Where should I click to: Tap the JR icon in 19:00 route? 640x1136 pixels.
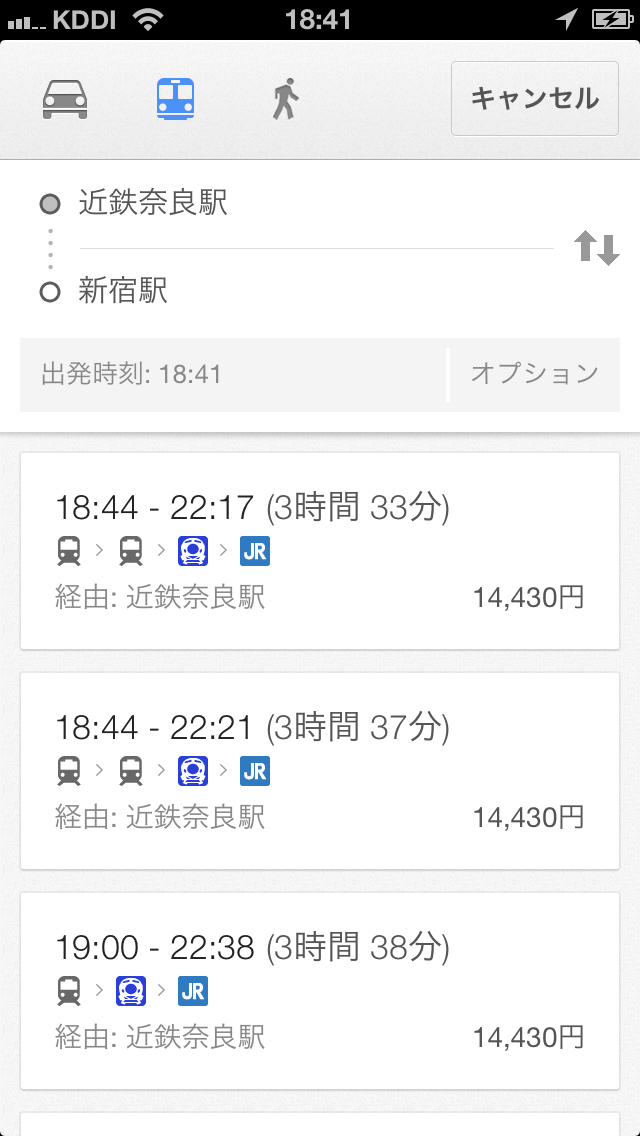click(x=193, y=990)
